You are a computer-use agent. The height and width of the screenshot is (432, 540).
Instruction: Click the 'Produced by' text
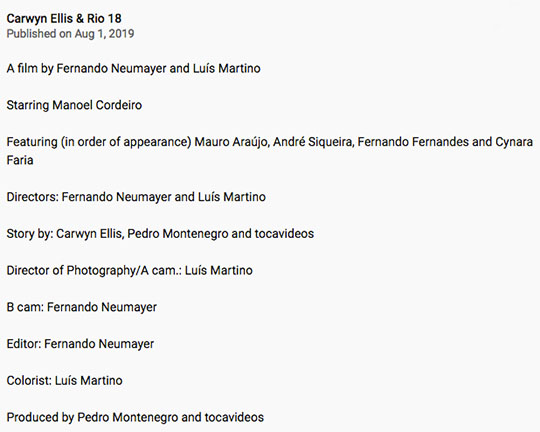point(40,418)
